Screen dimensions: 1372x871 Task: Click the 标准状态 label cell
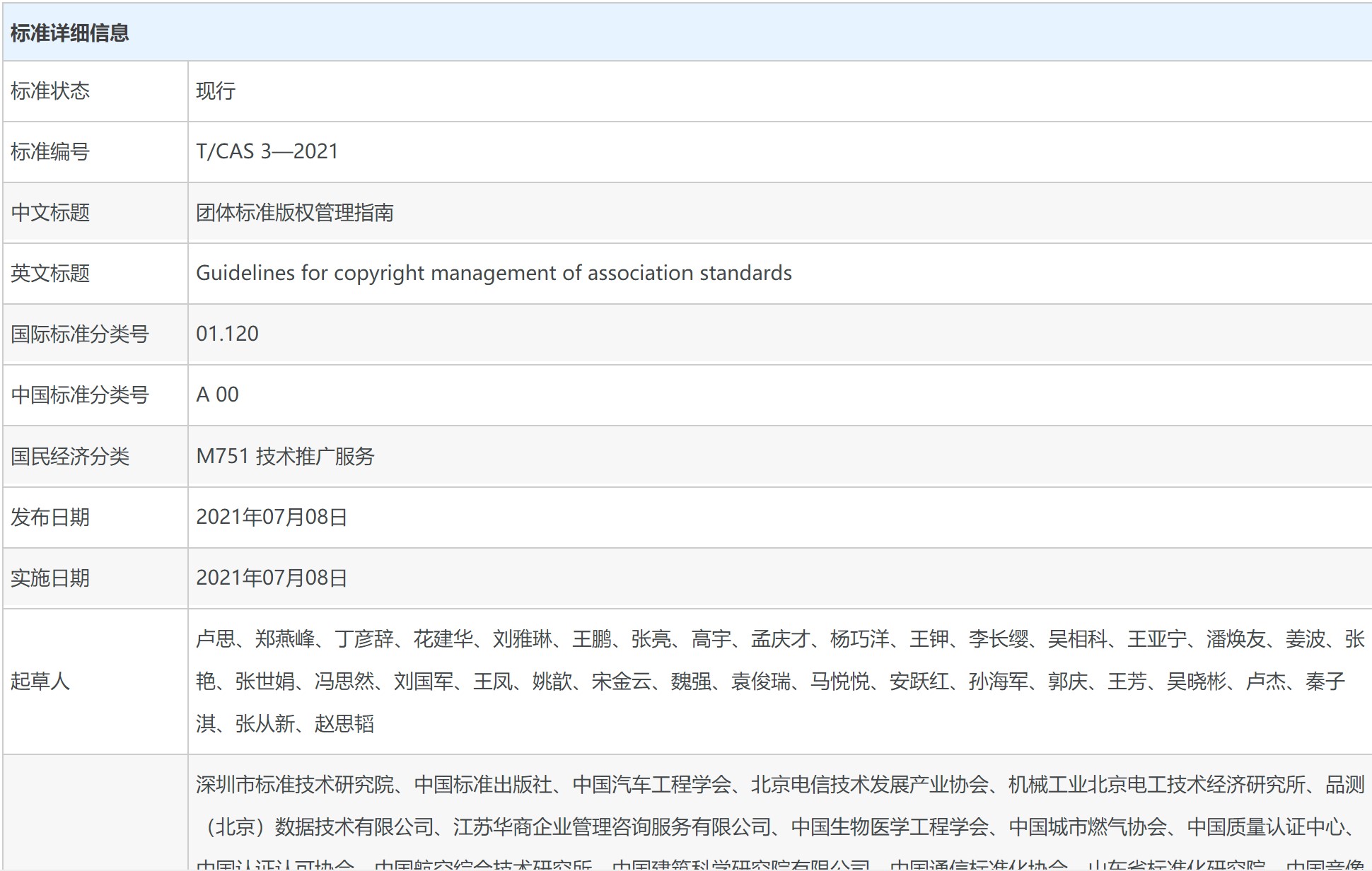[50, 91]
